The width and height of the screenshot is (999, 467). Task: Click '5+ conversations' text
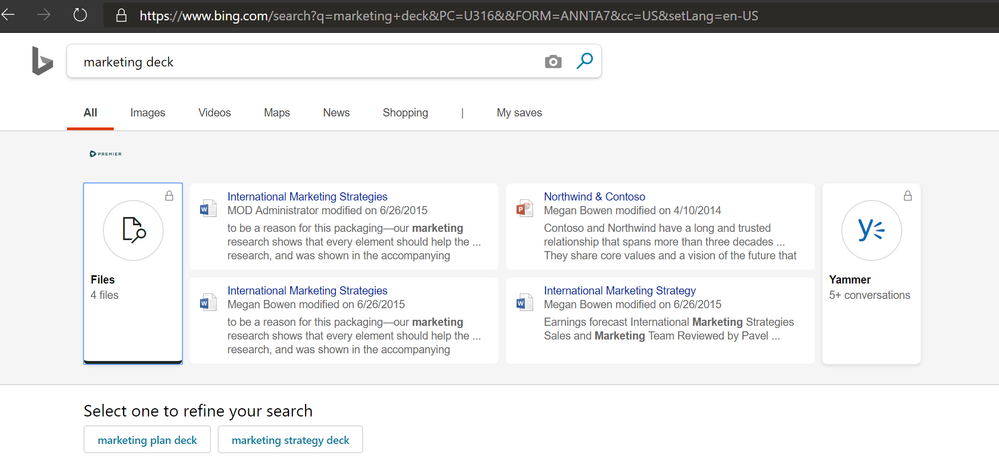[x=870, y=295]
